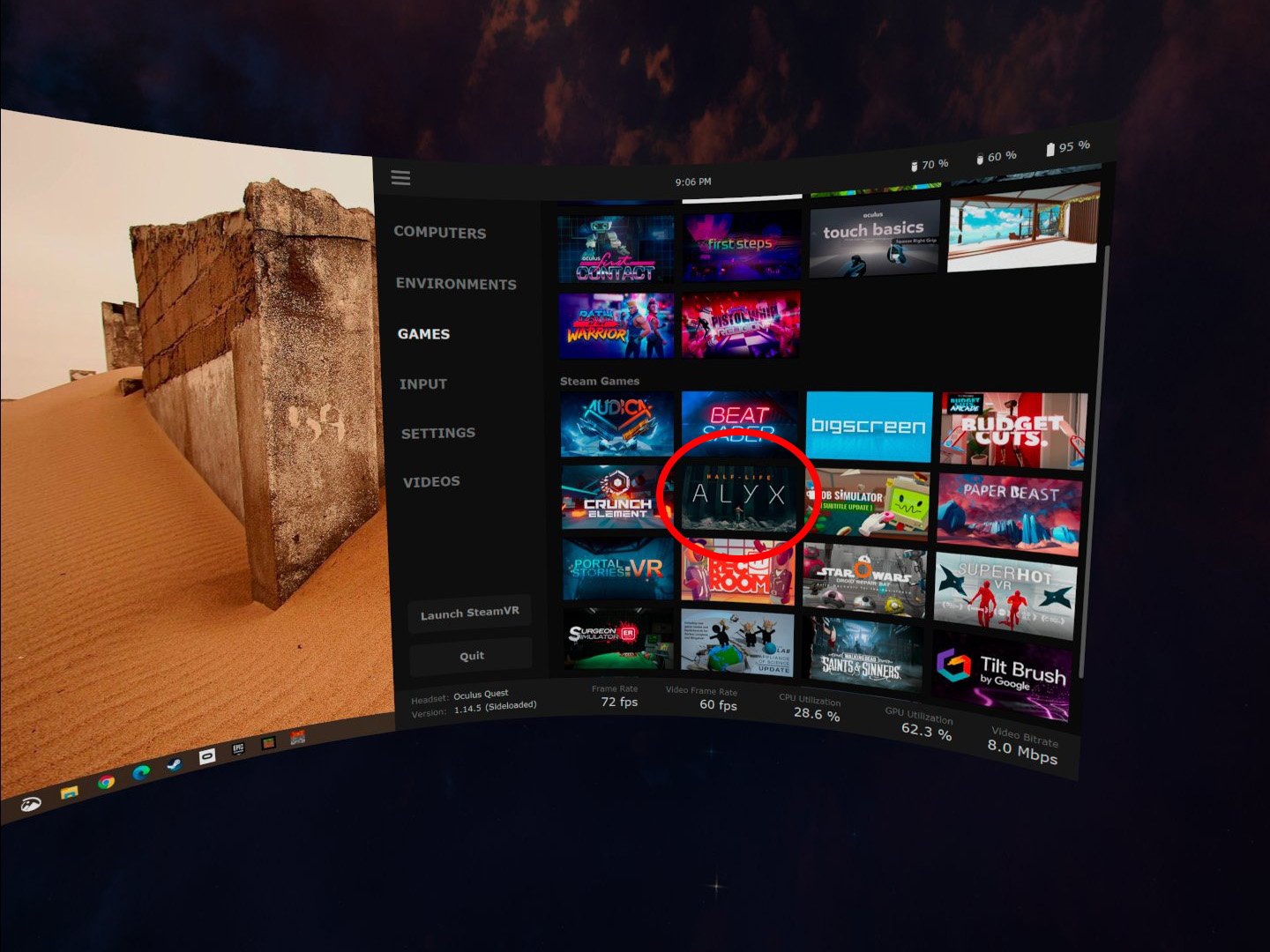Click the 28.6 % CPU Utilization value

(817, 714)
